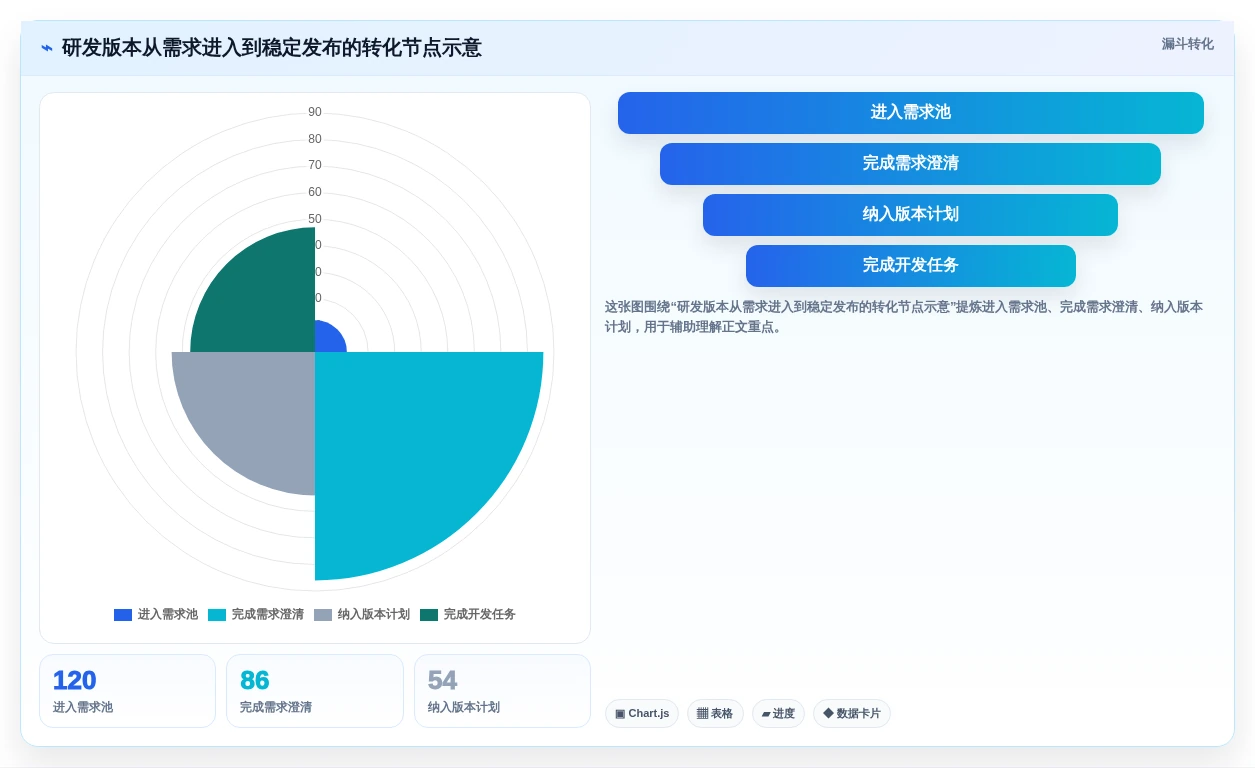Click the 漏斗转化 label in header
The height and width of the screenshot is (768, 1255).
click(1187, 44)
